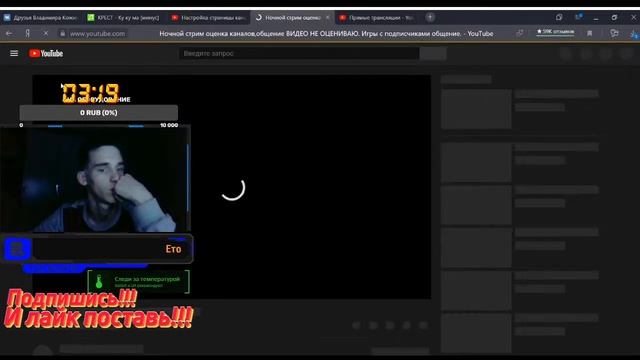The width and height of the screenshot is (640, 360).
Task: Click the bookmark icon in the address bar
Action: (589, 33)
